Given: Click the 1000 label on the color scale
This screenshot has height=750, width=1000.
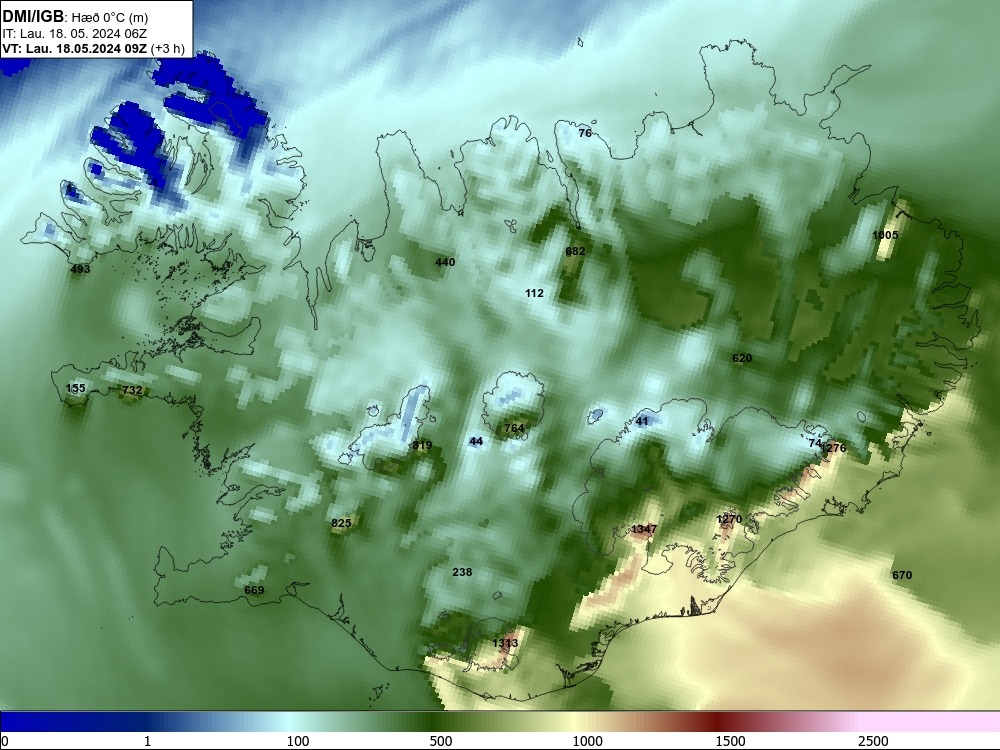Looking at the screenshot, I should coord(587,741).
